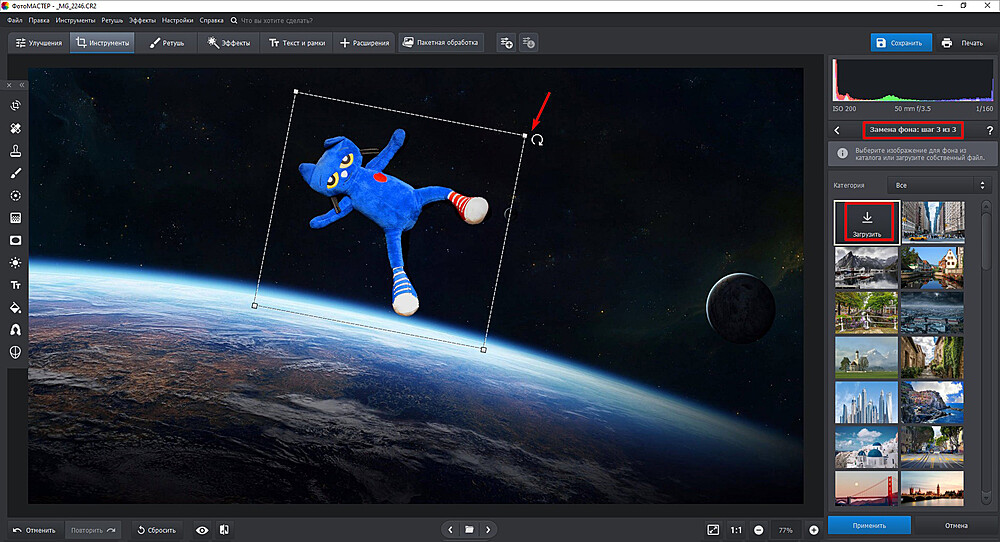Select the paint bucket fill tool
The width and height of the screenshot is (1000, 542).
(x=16, y=307)
